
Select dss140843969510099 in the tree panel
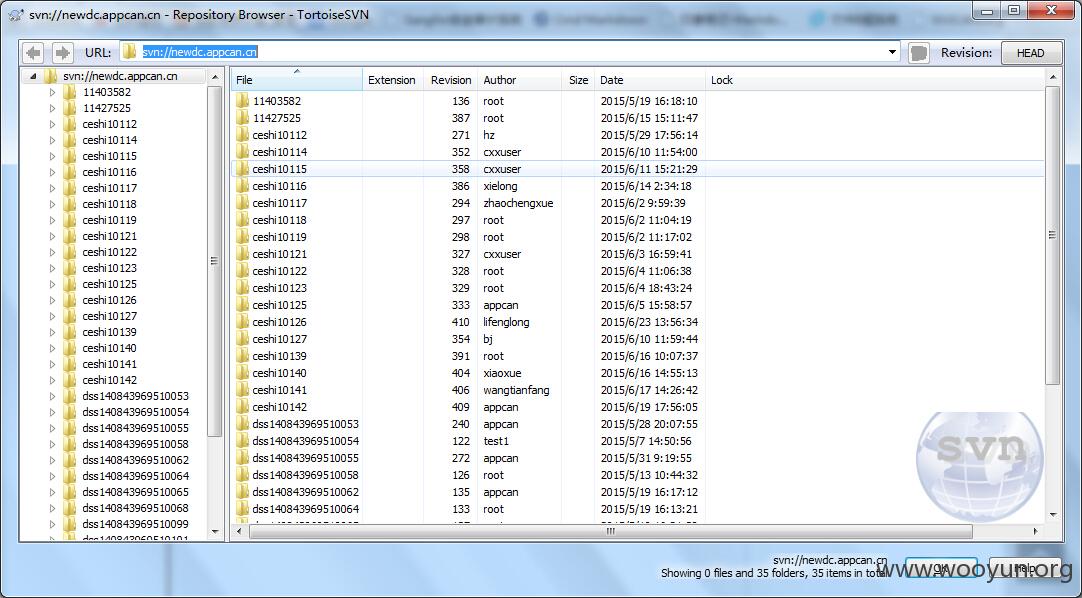[x=135, y=524]
